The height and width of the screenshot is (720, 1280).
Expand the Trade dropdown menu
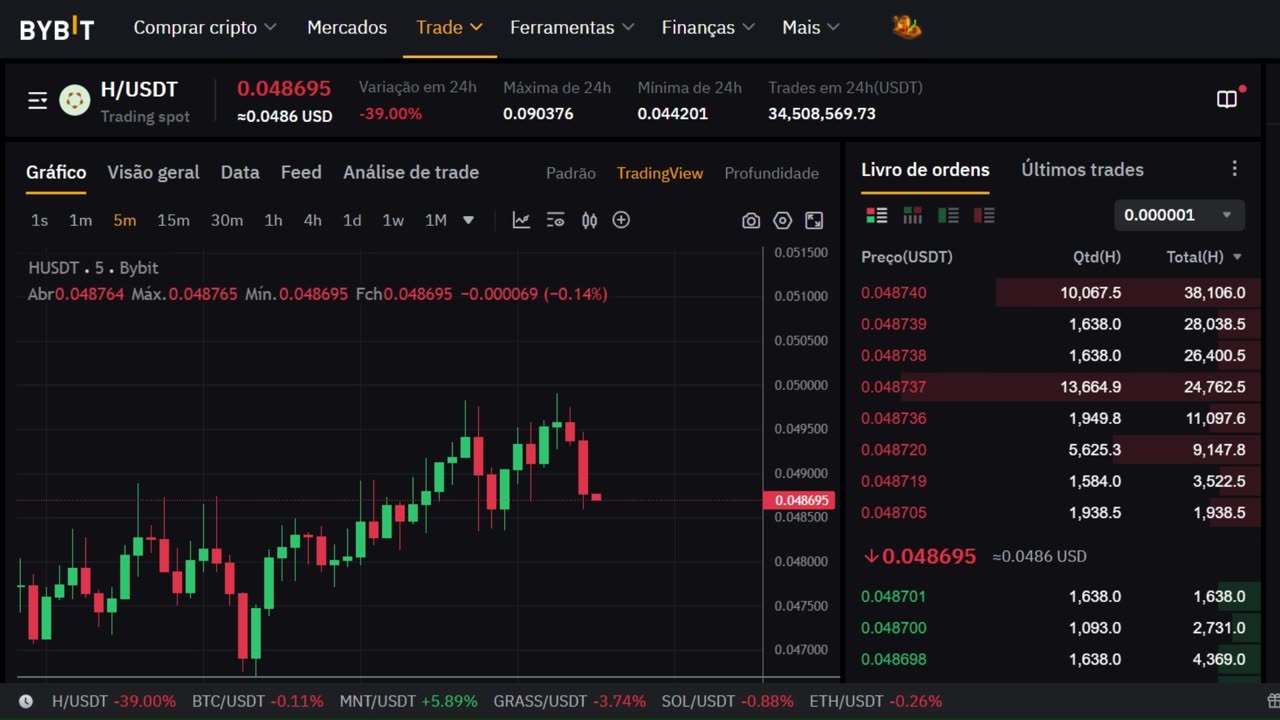point(449,28)
